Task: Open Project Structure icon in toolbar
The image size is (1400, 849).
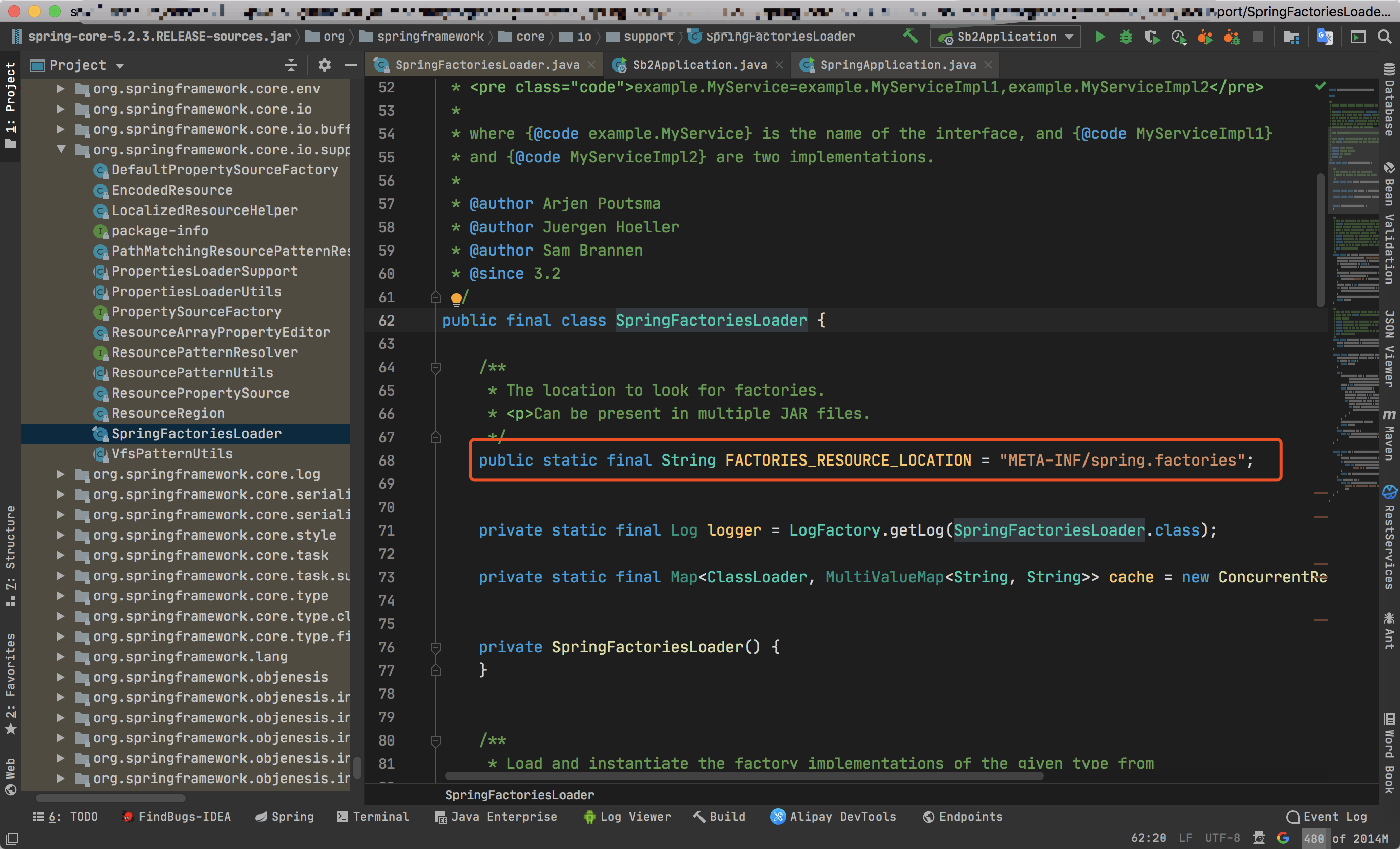Action: pos(1291,37)
